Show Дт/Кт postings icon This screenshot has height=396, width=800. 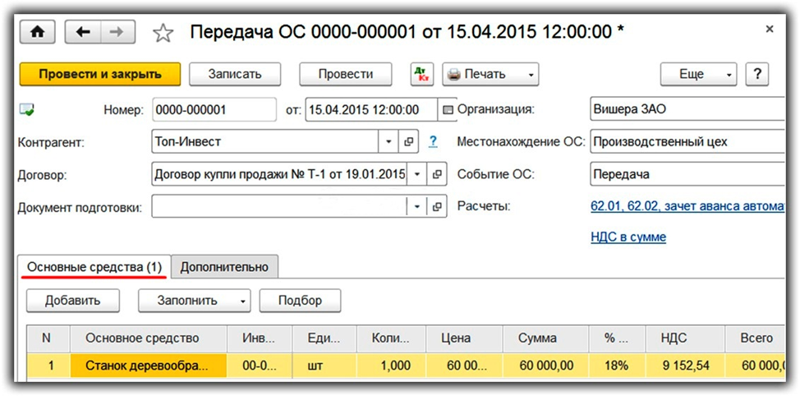point(422,75)
